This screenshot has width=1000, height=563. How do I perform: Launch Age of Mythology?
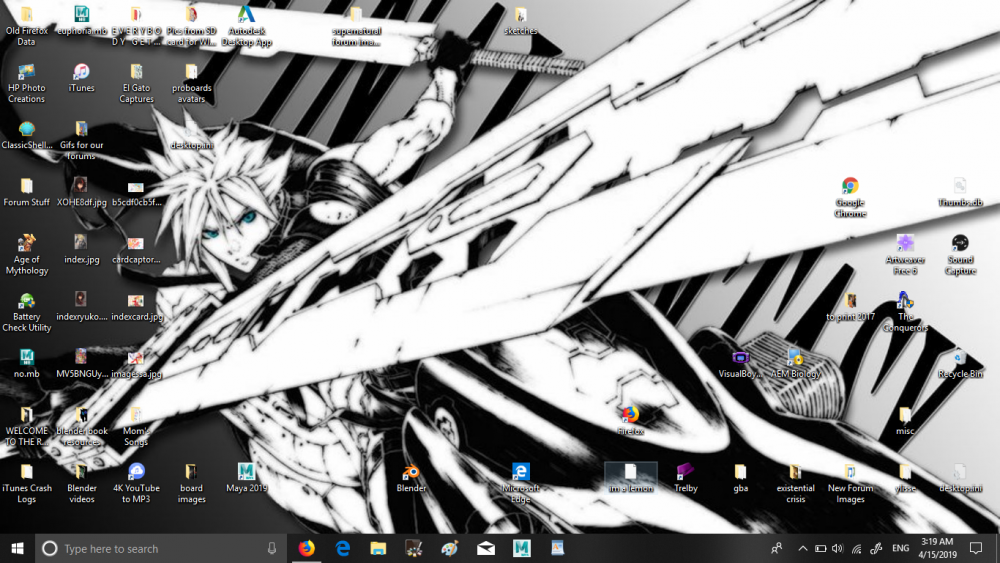point(26,254)
